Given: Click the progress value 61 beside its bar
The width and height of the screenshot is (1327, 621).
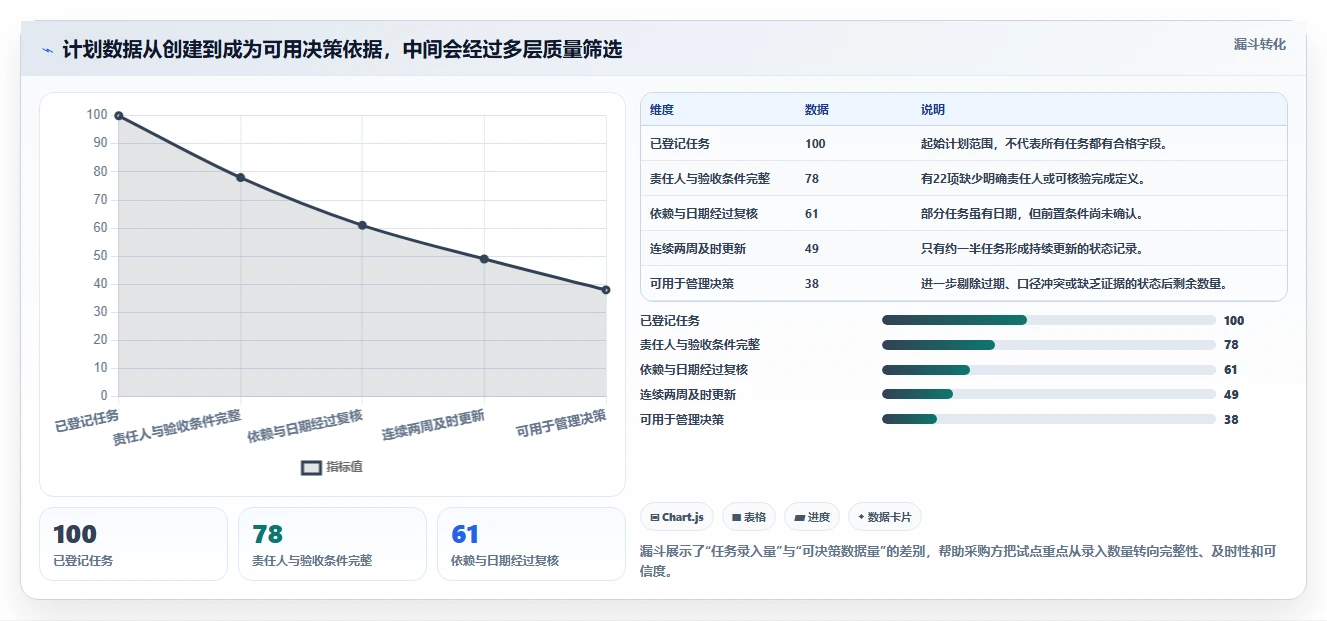Looking at the screenshot, I should (1231, 370).
